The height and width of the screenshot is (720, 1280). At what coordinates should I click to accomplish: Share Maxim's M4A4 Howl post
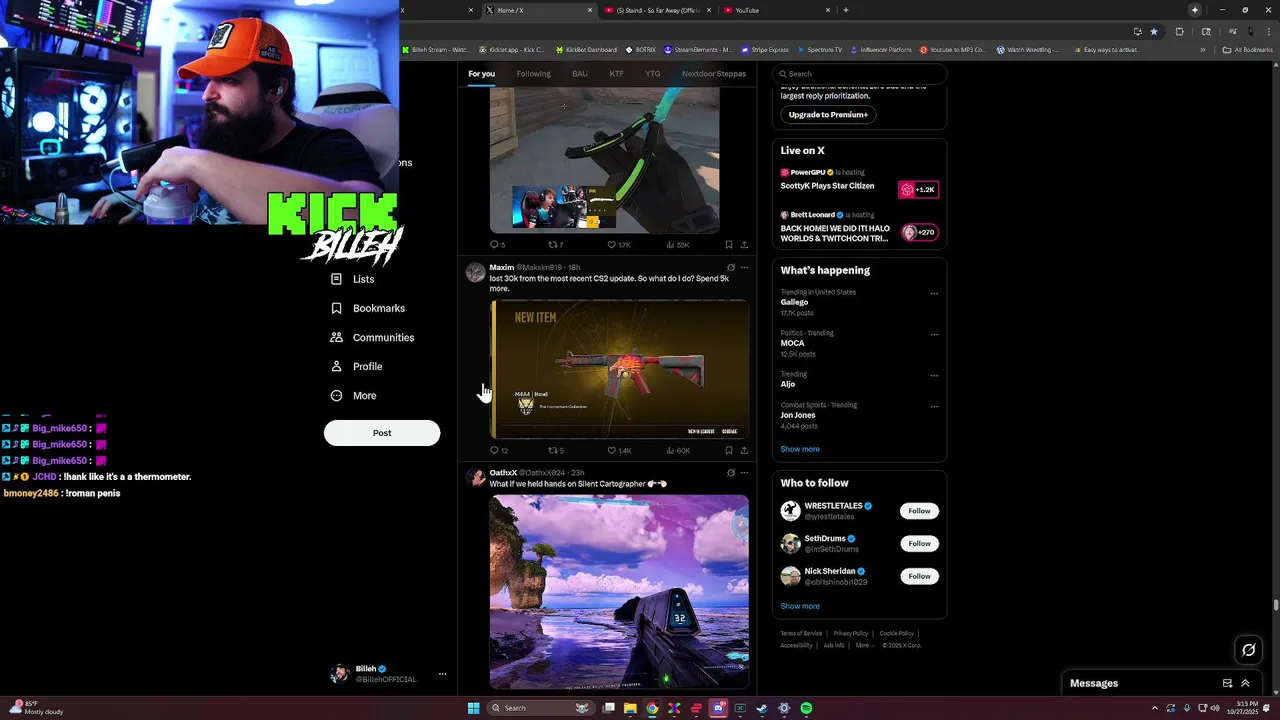(743, 450)
